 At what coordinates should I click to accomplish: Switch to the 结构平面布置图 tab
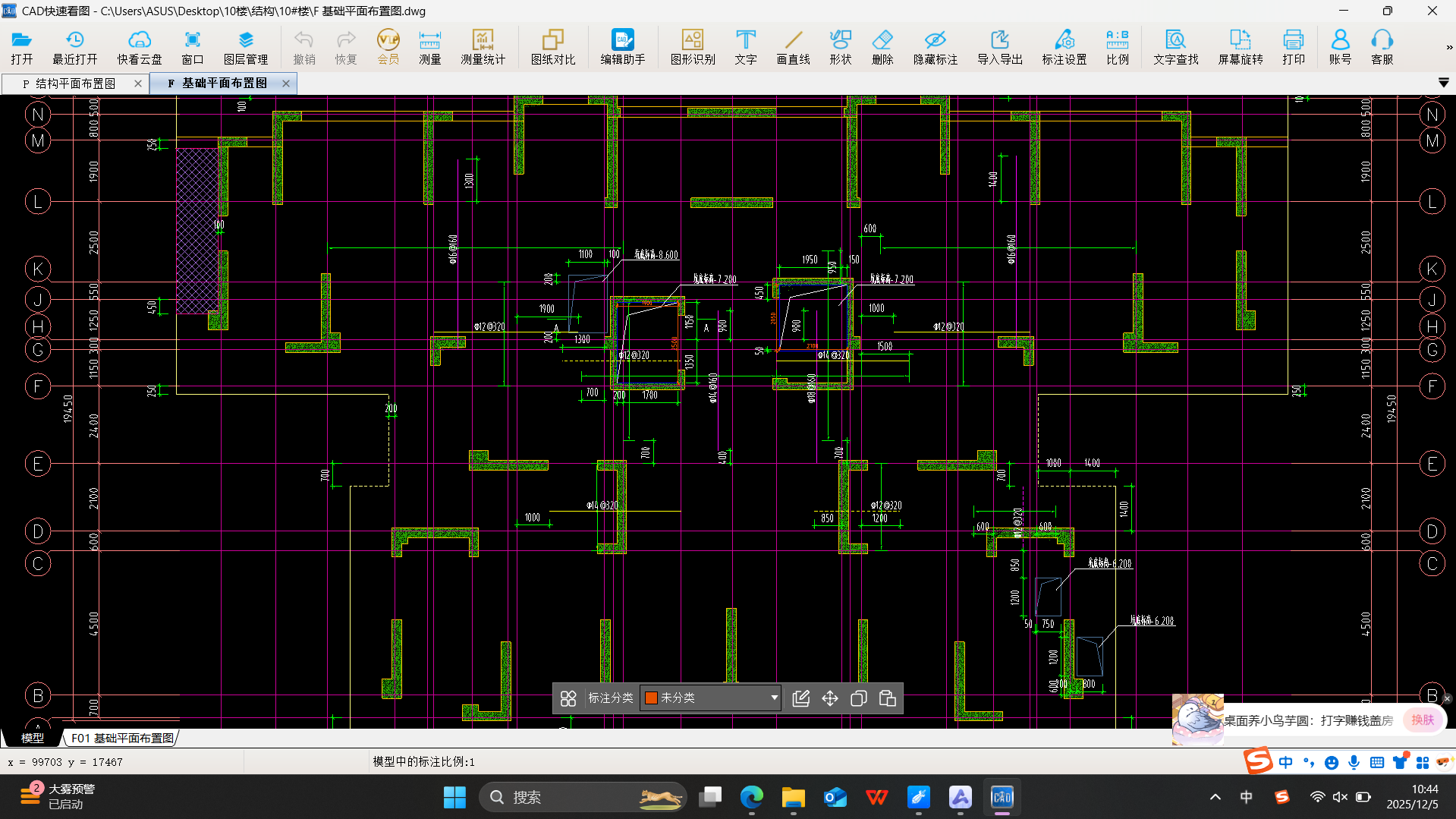[x=75, y=83]
